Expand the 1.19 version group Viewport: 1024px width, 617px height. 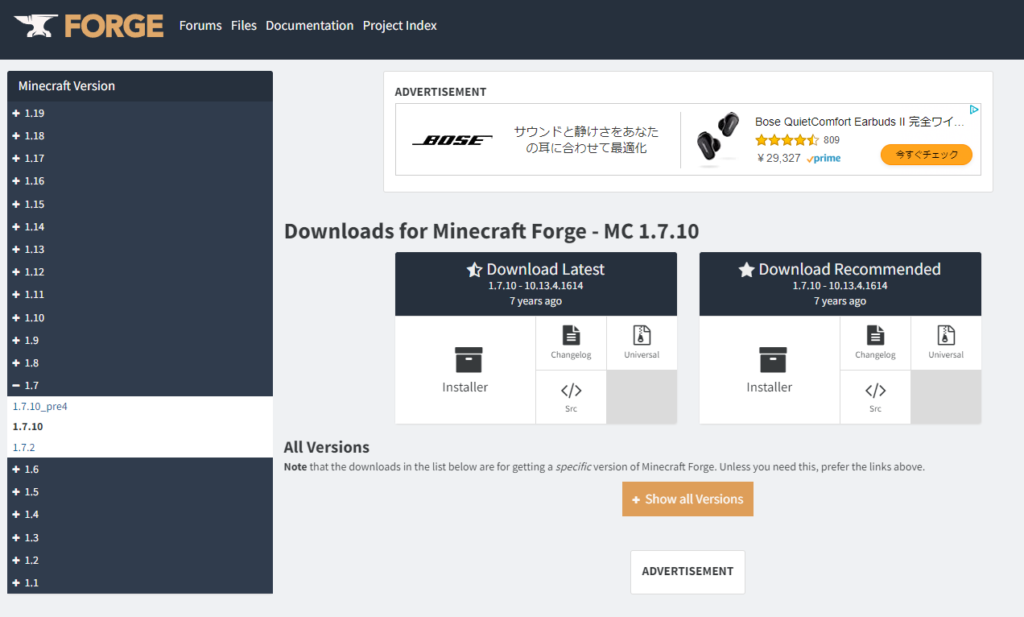140,113
